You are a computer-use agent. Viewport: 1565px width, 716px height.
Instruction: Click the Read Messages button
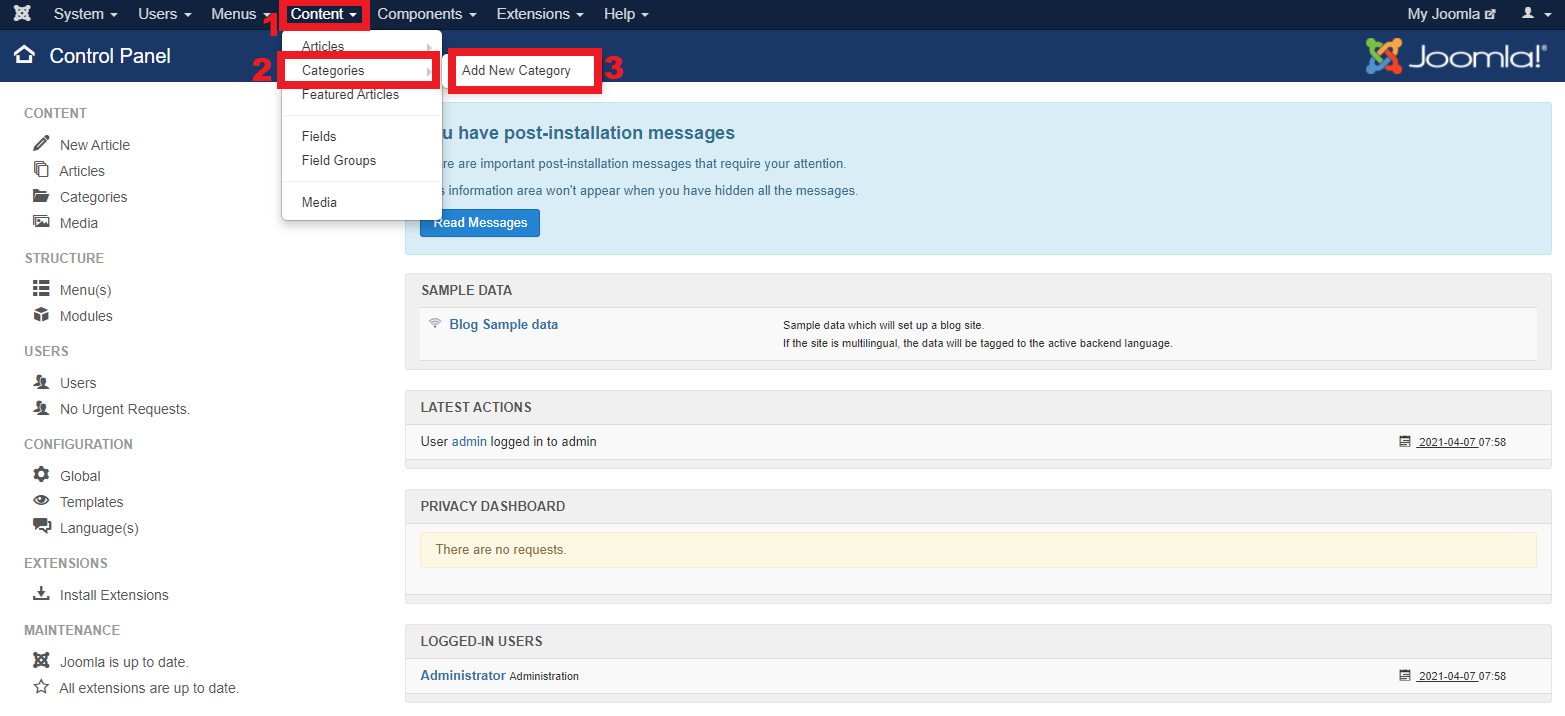coord(479,222)
